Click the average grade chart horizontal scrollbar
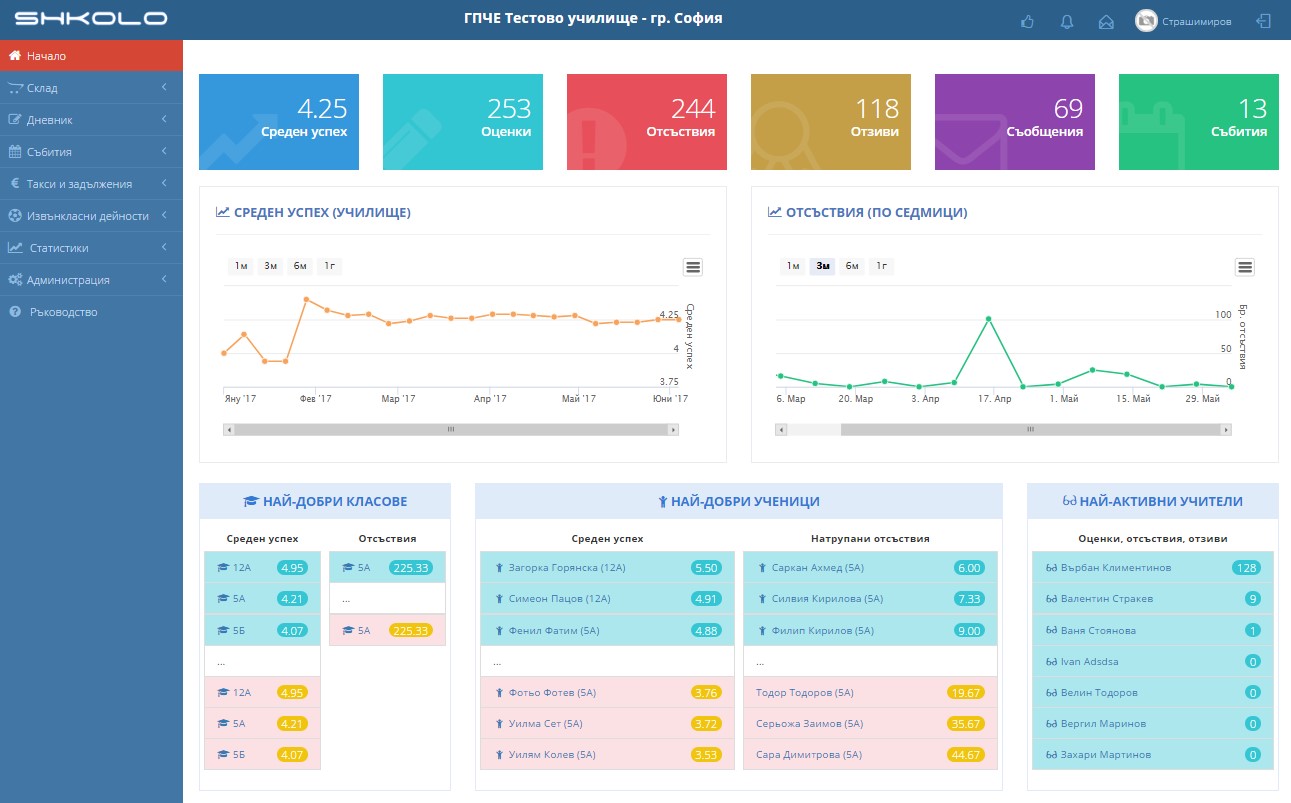1291x803 pixels. click(x=450, y=429)
